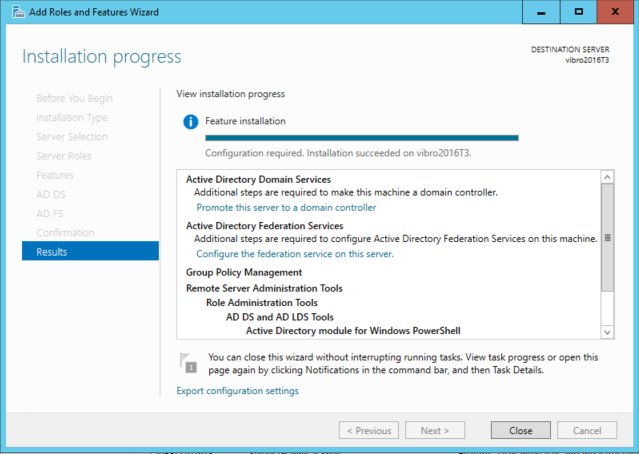The image size is (639, 454).
Task: Select the Server Selection step
Action: coord(72,137)
